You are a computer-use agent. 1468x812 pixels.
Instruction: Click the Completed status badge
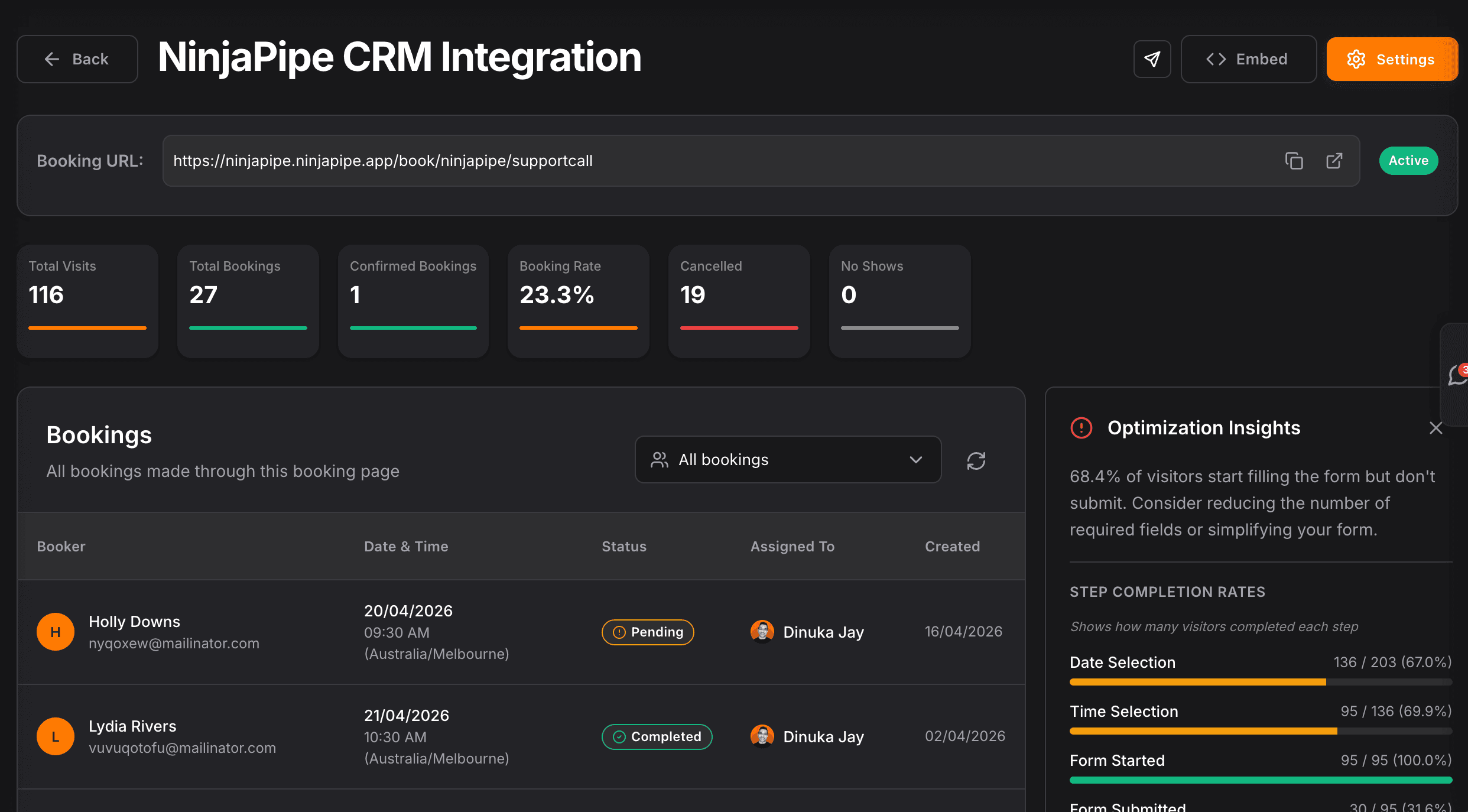click(x=657, y=736)
